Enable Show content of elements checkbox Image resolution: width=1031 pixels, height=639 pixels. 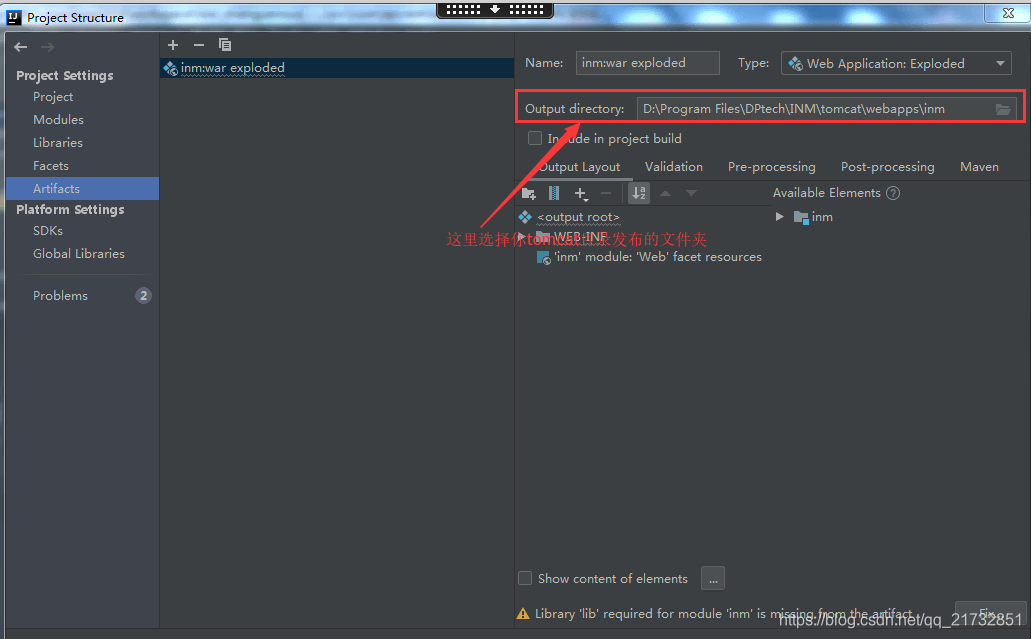coord(525,578)
